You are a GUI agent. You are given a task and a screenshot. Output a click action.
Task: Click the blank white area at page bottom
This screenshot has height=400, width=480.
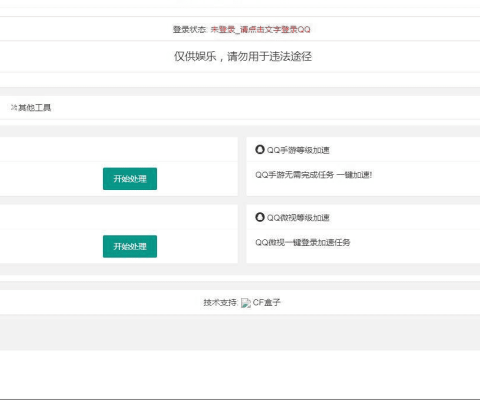tap(240, 373)
